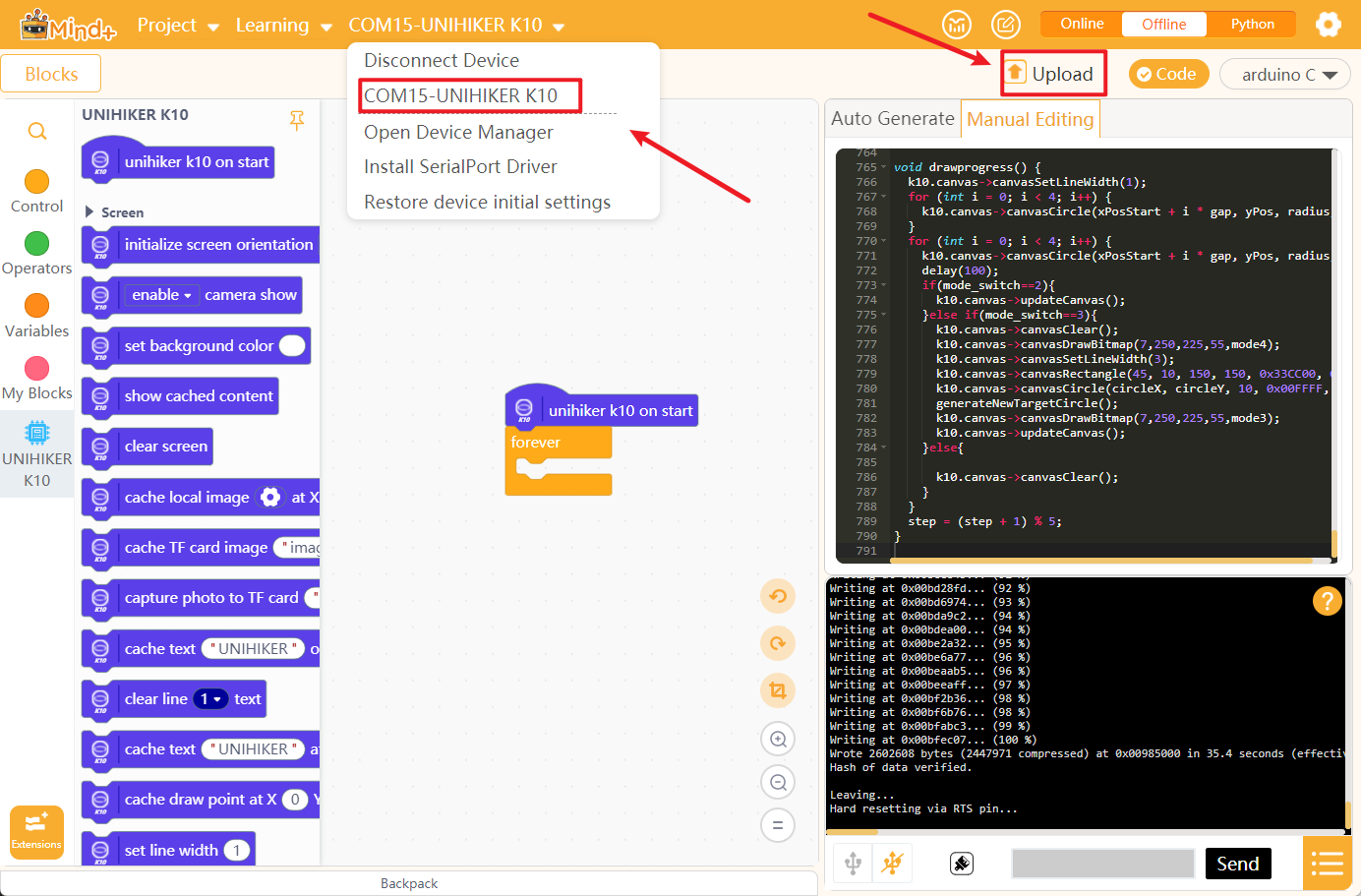The height and width of the screenshot is (896, 1361).
Task: Collapse code fold at line 770
Action: tap(884, 241)
